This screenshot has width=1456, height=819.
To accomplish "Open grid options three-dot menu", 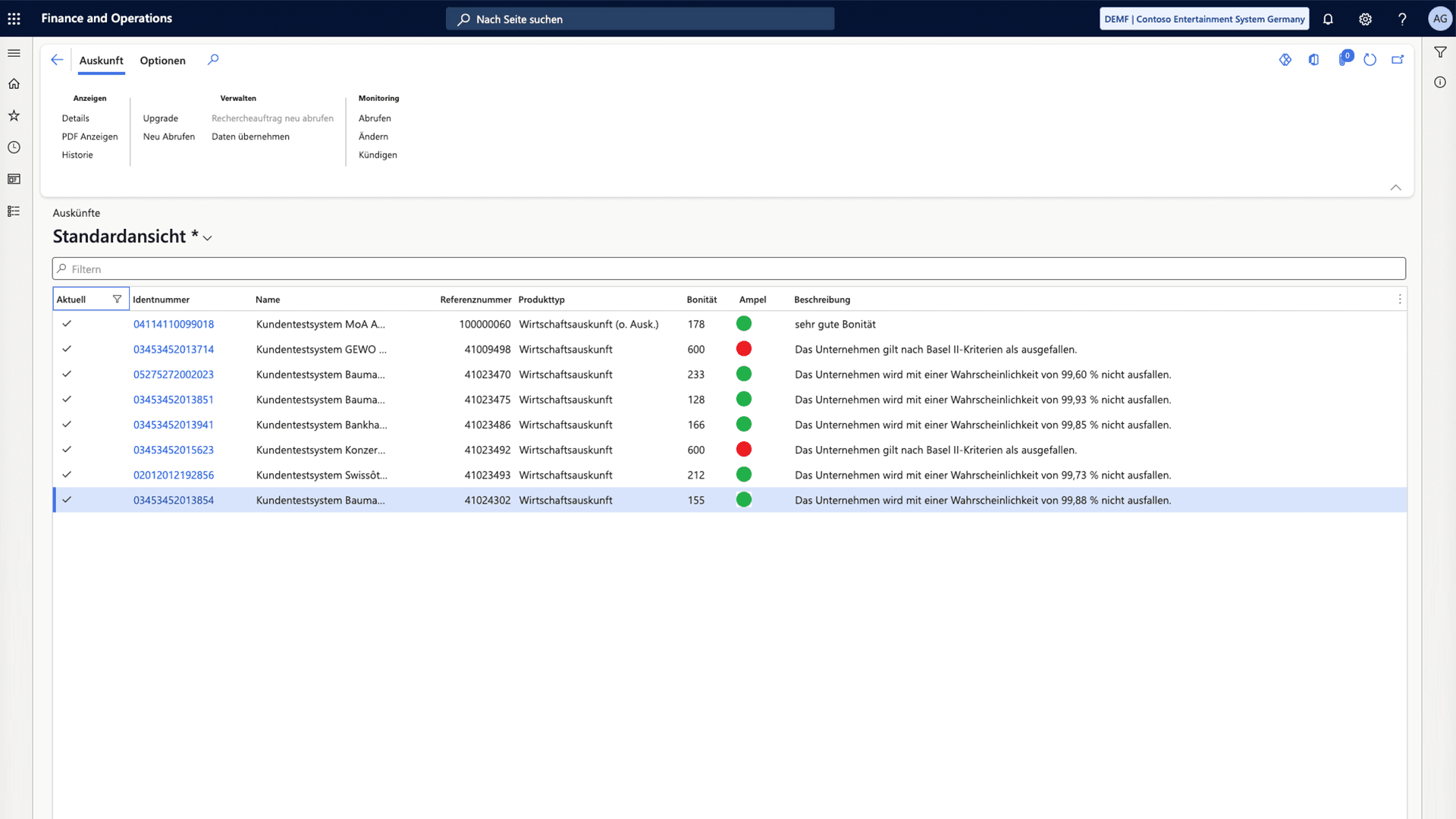I will (x=1400, y=300).
